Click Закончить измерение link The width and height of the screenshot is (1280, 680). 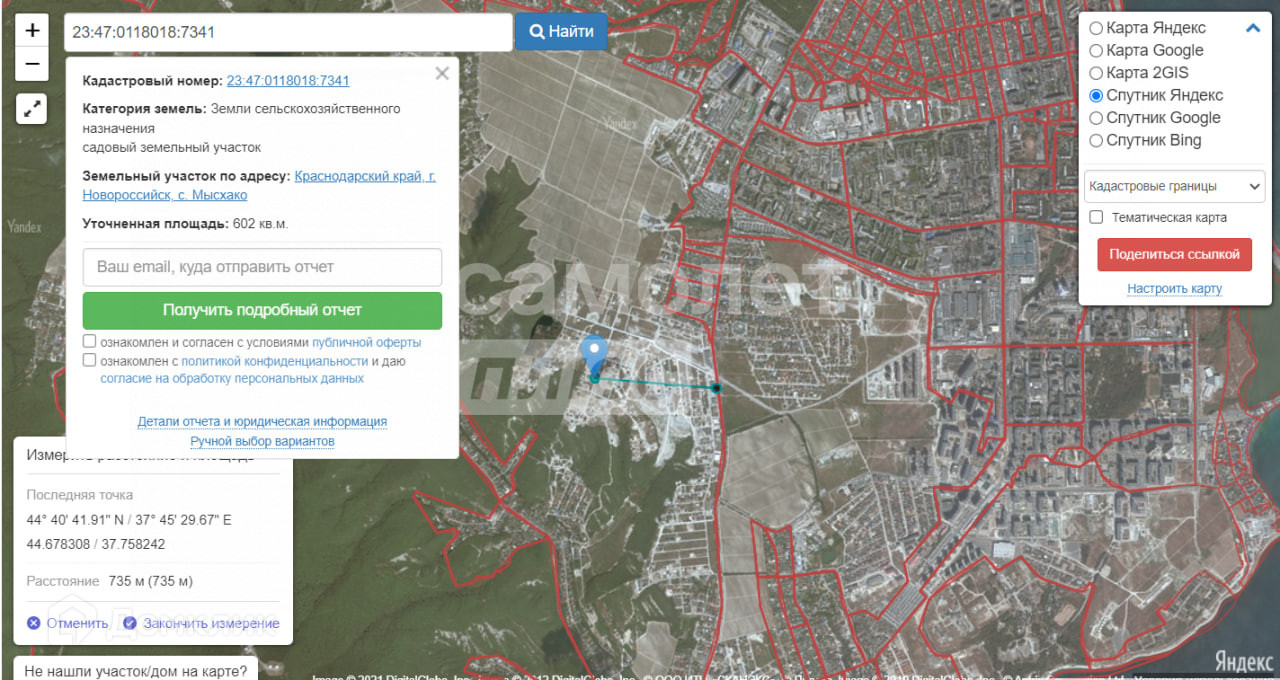(x=211, y=623)
